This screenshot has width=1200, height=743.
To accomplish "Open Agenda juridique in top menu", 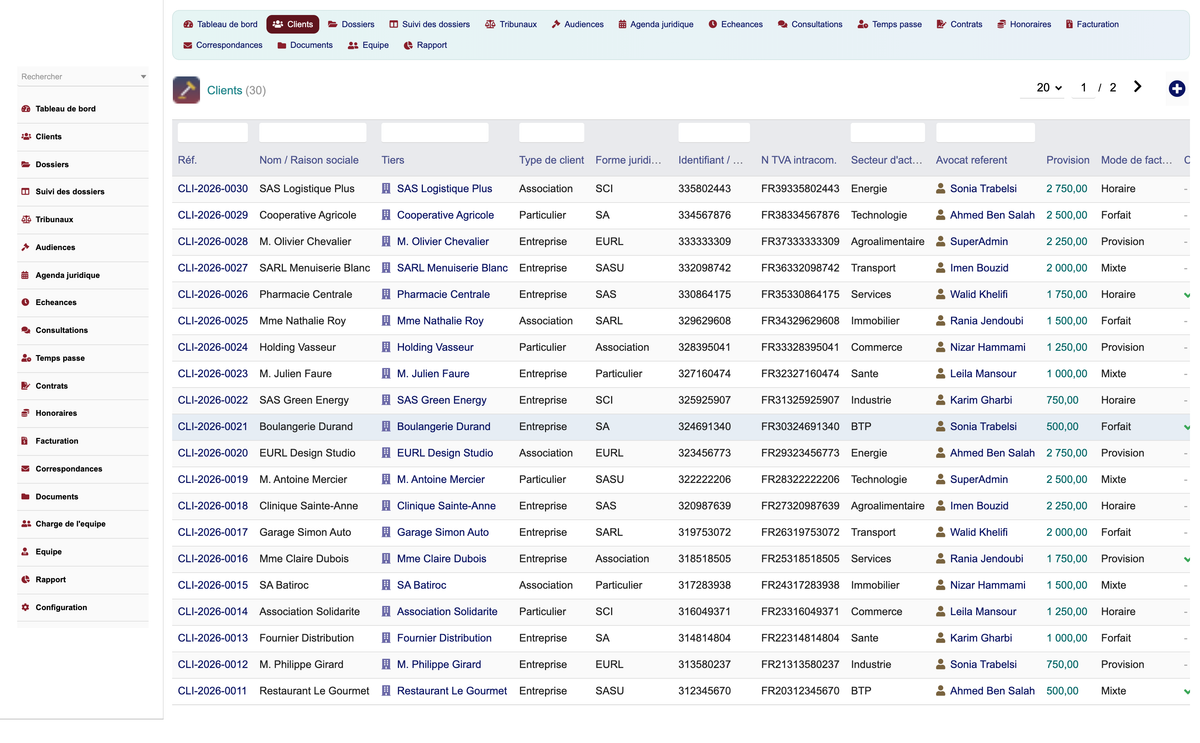I will tap(656, 24).
